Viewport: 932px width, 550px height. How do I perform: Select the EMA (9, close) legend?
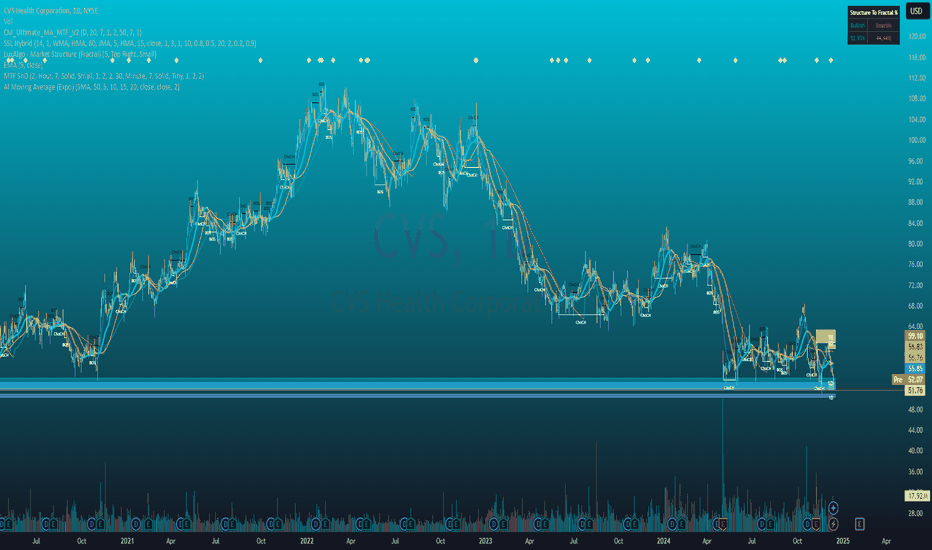pos(23,65)
